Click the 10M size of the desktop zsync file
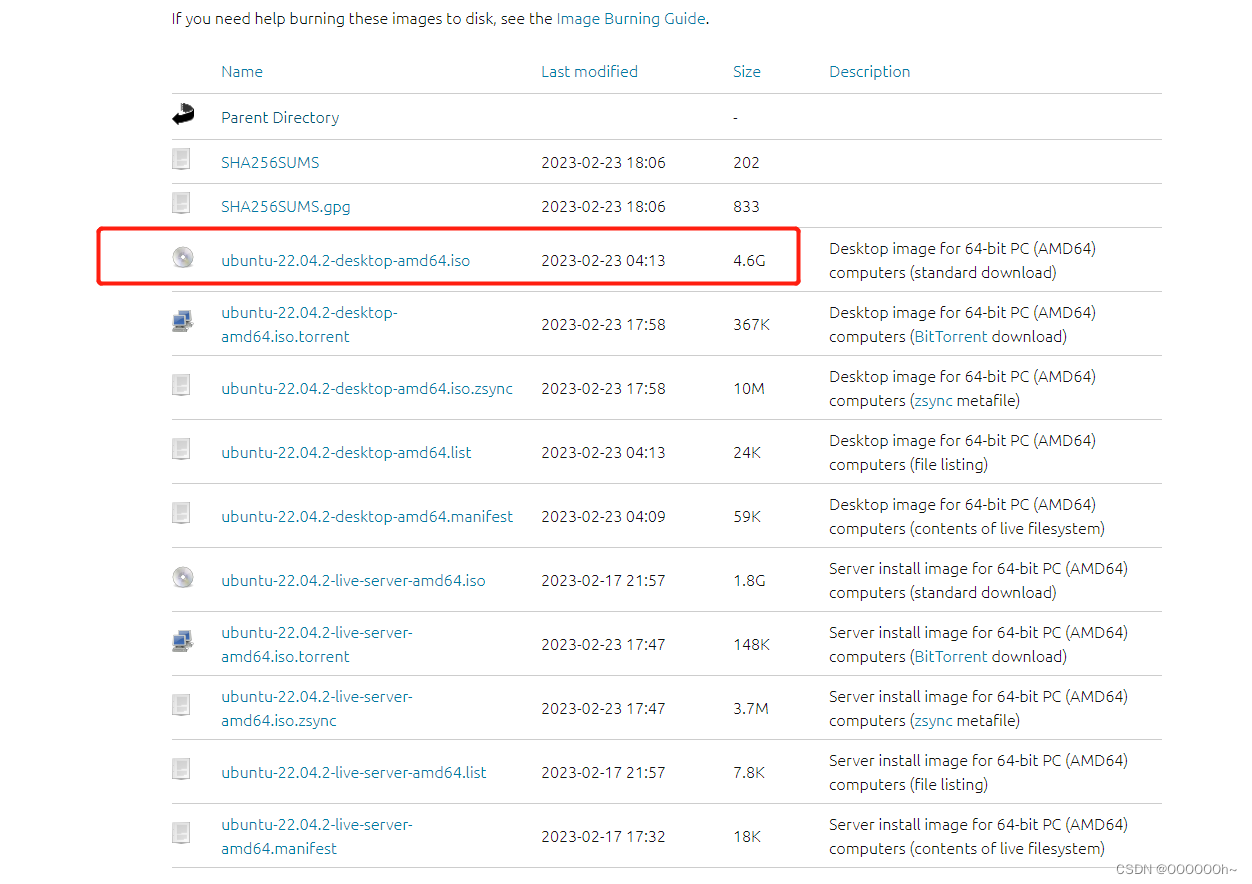Screen dimensions: 1252x884 [x=749, y=389]
